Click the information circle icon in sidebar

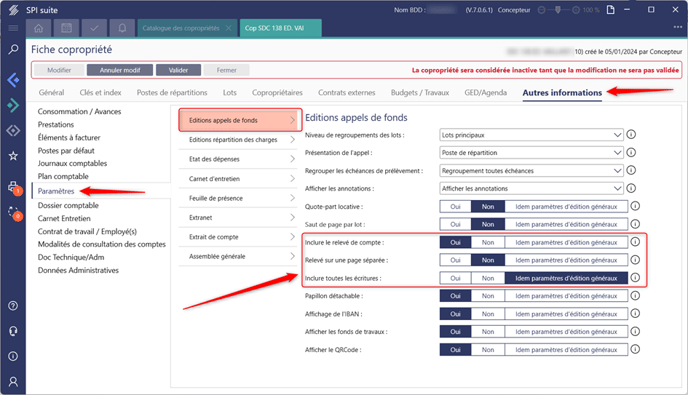13,356
